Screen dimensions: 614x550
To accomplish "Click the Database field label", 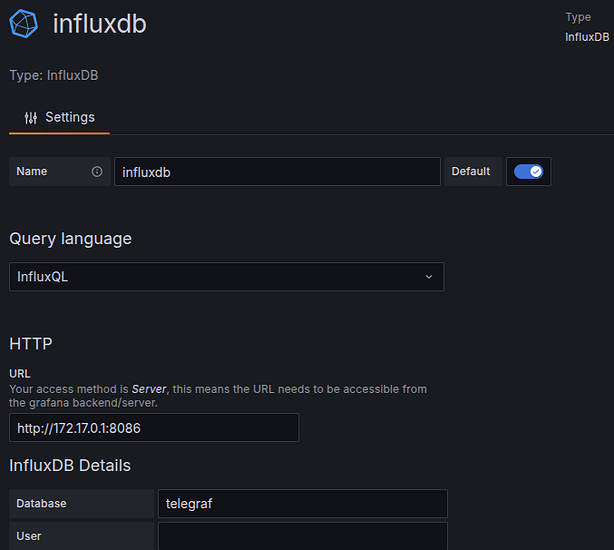I will [x=41, y=504].
